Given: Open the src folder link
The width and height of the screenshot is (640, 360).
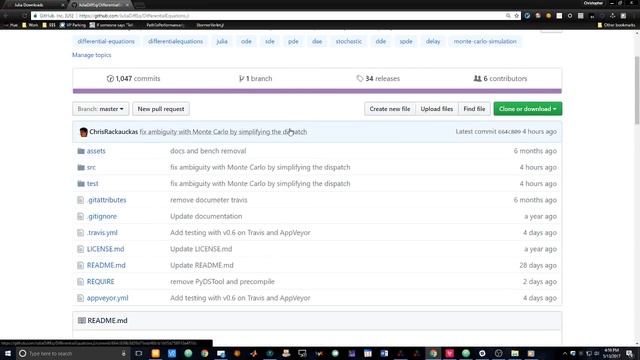Looking at the screenshot, I should pyautogui.click(x=91, y=167).
